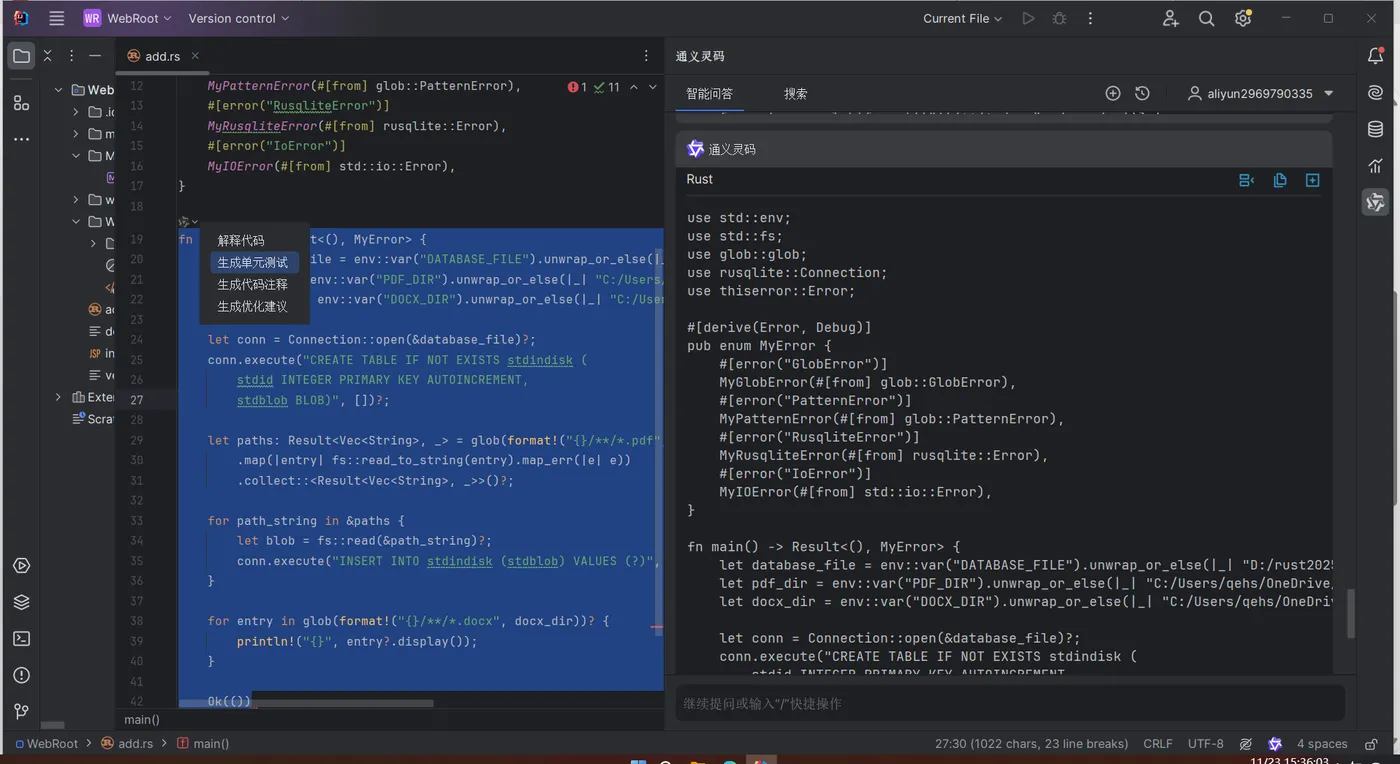Open the WebRoot project dropdown
The image size is (1400, 764).
[128, 18]
